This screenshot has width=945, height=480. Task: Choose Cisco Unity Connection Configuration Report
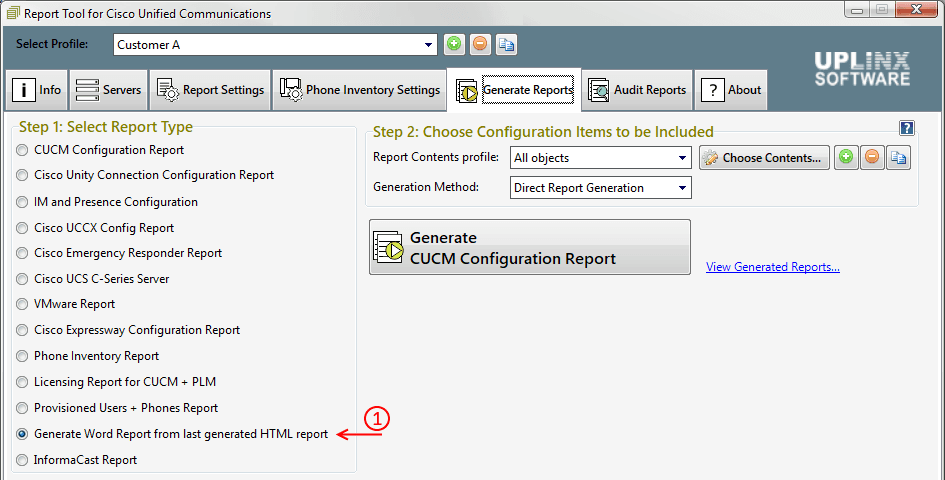click(145, 175)
